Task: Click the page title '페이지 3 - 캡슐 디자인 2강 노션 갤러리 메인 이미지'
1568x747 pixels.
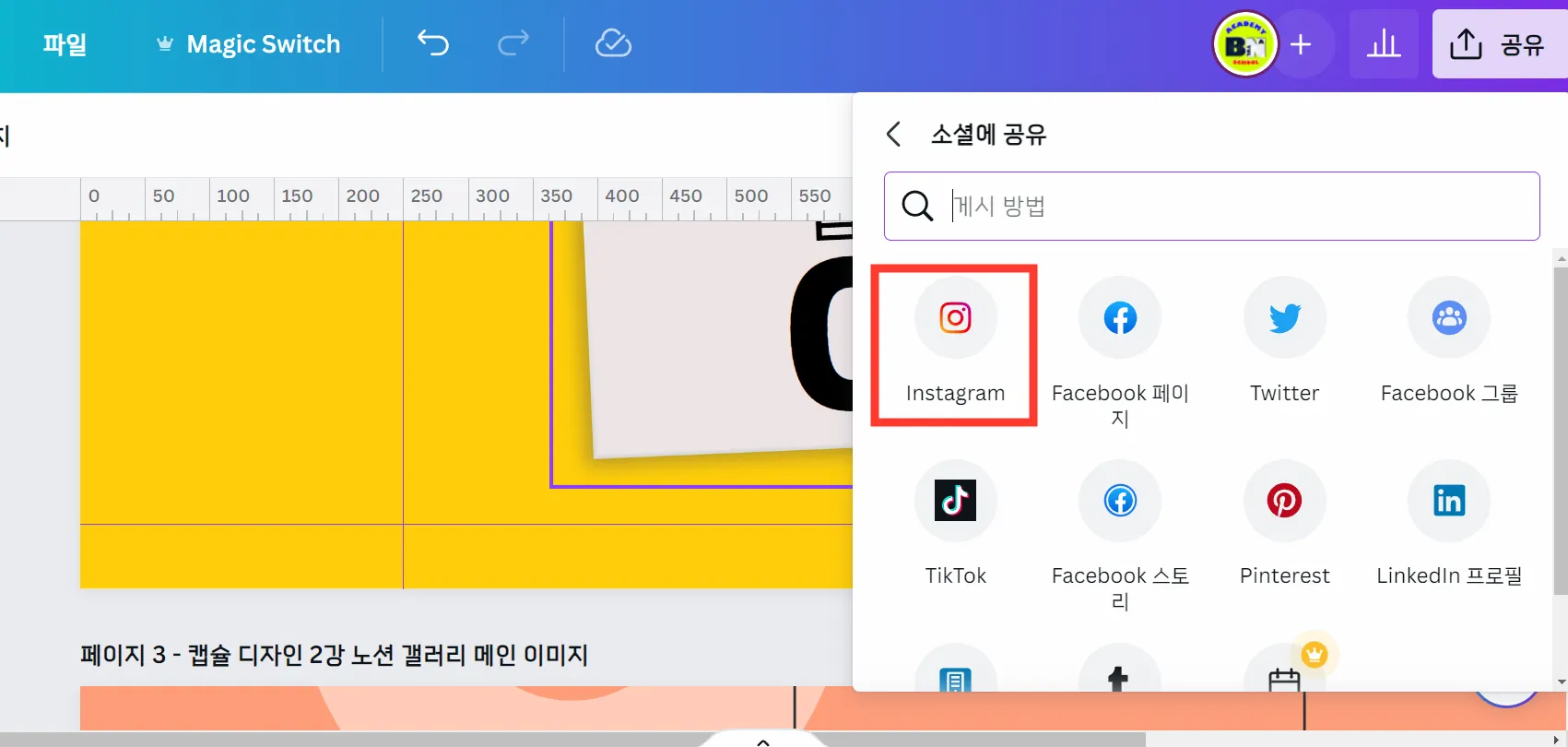Action: 334,655
